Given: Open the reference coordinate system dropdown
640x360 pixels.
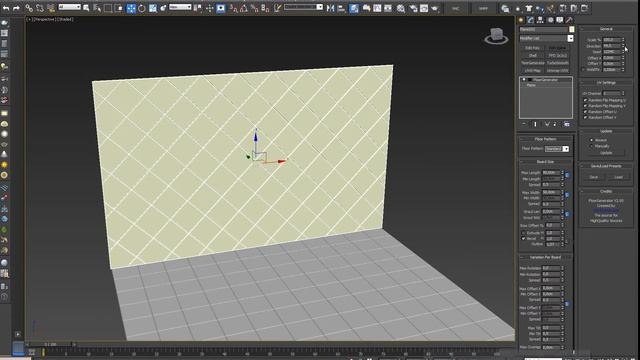Looking at the screenshot, I should pyautogui.click(x=180, y=7).
